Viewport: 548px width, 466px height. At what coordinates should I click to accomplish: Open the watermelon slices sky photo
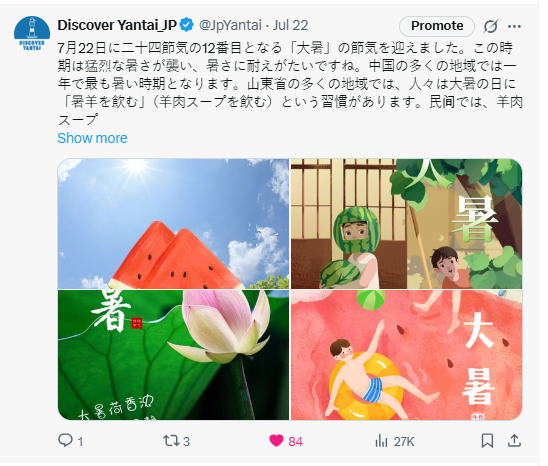point(173,224)
